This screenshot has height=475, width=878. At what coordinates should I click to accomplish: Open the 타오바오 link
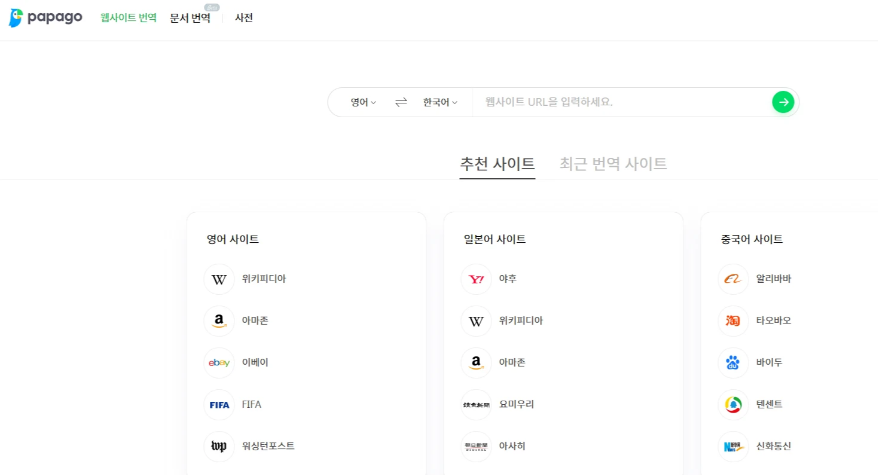click(x=773, y=320)
